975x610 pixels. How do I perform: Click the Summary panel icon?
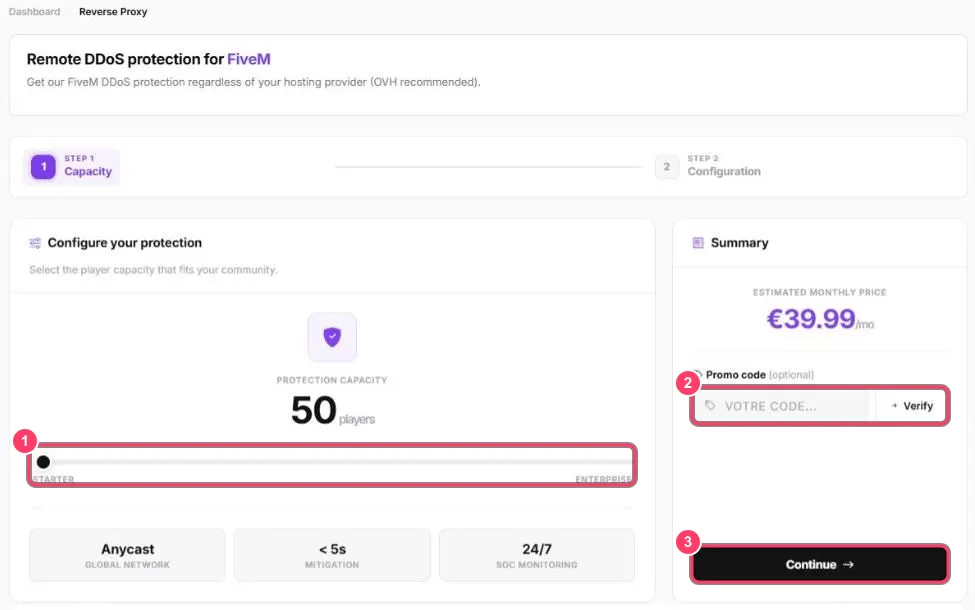698,243
